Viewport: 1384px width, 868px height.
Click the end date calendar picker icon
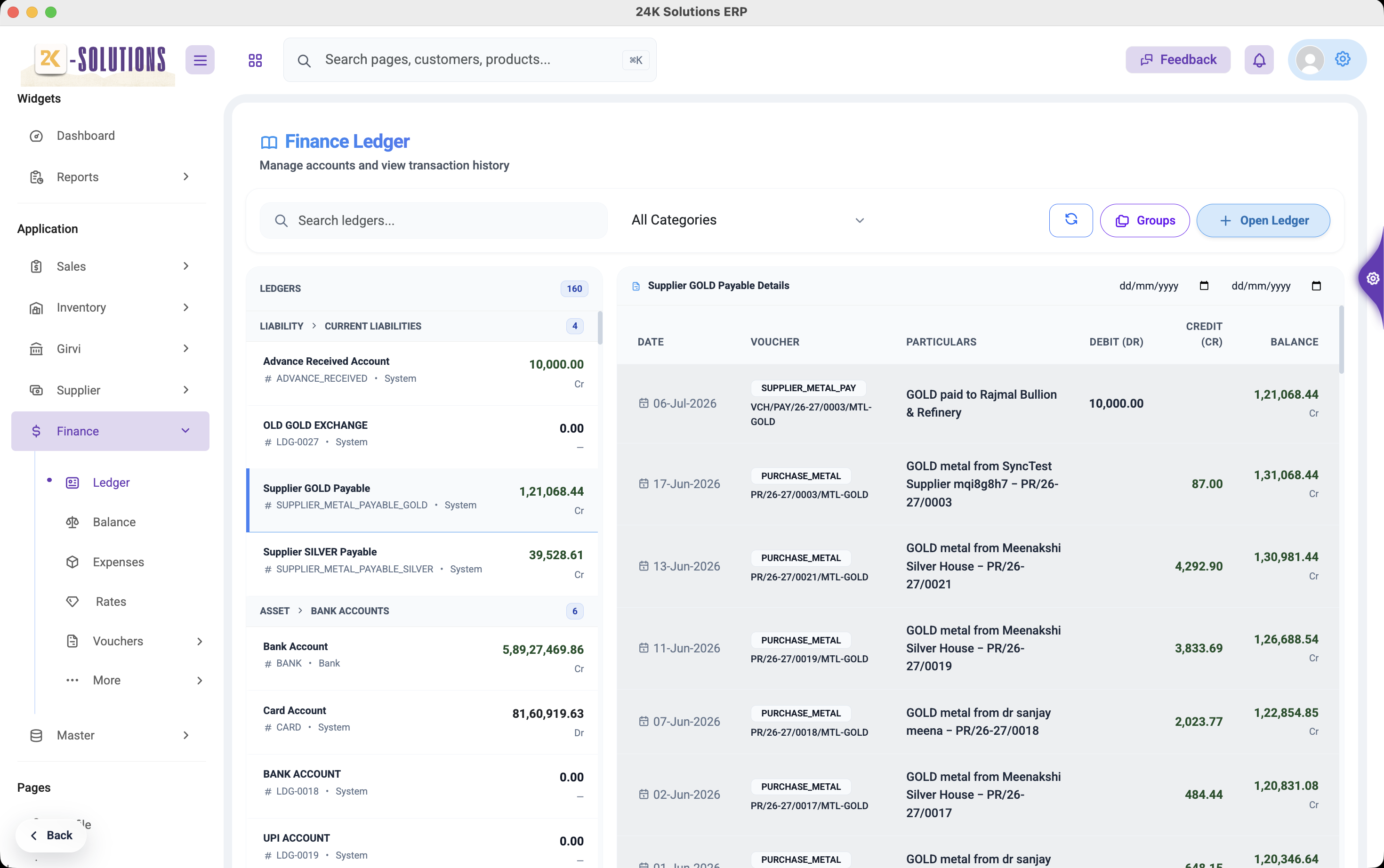point(1316,286)
